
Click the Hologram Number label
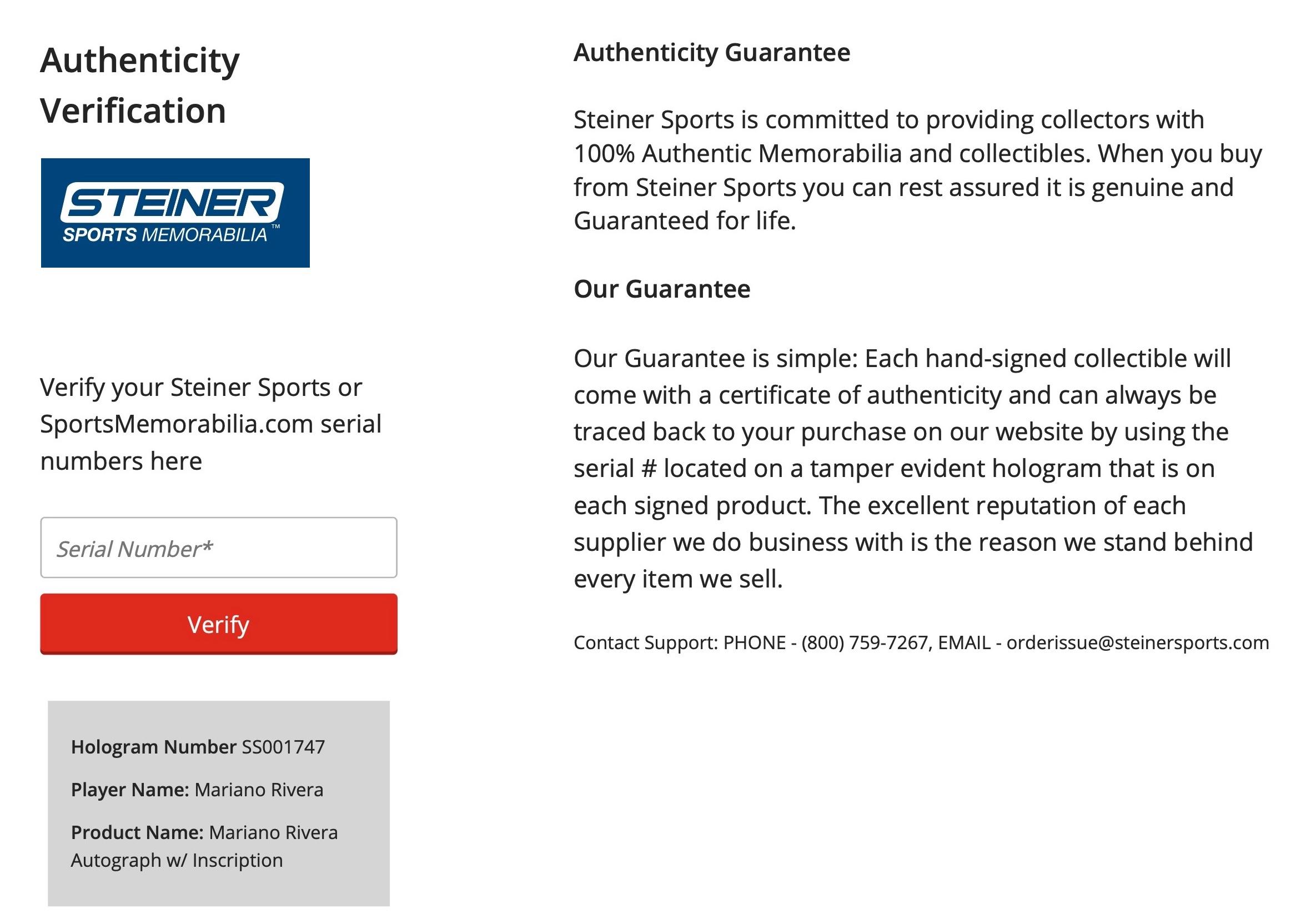[x=153, y=747]
